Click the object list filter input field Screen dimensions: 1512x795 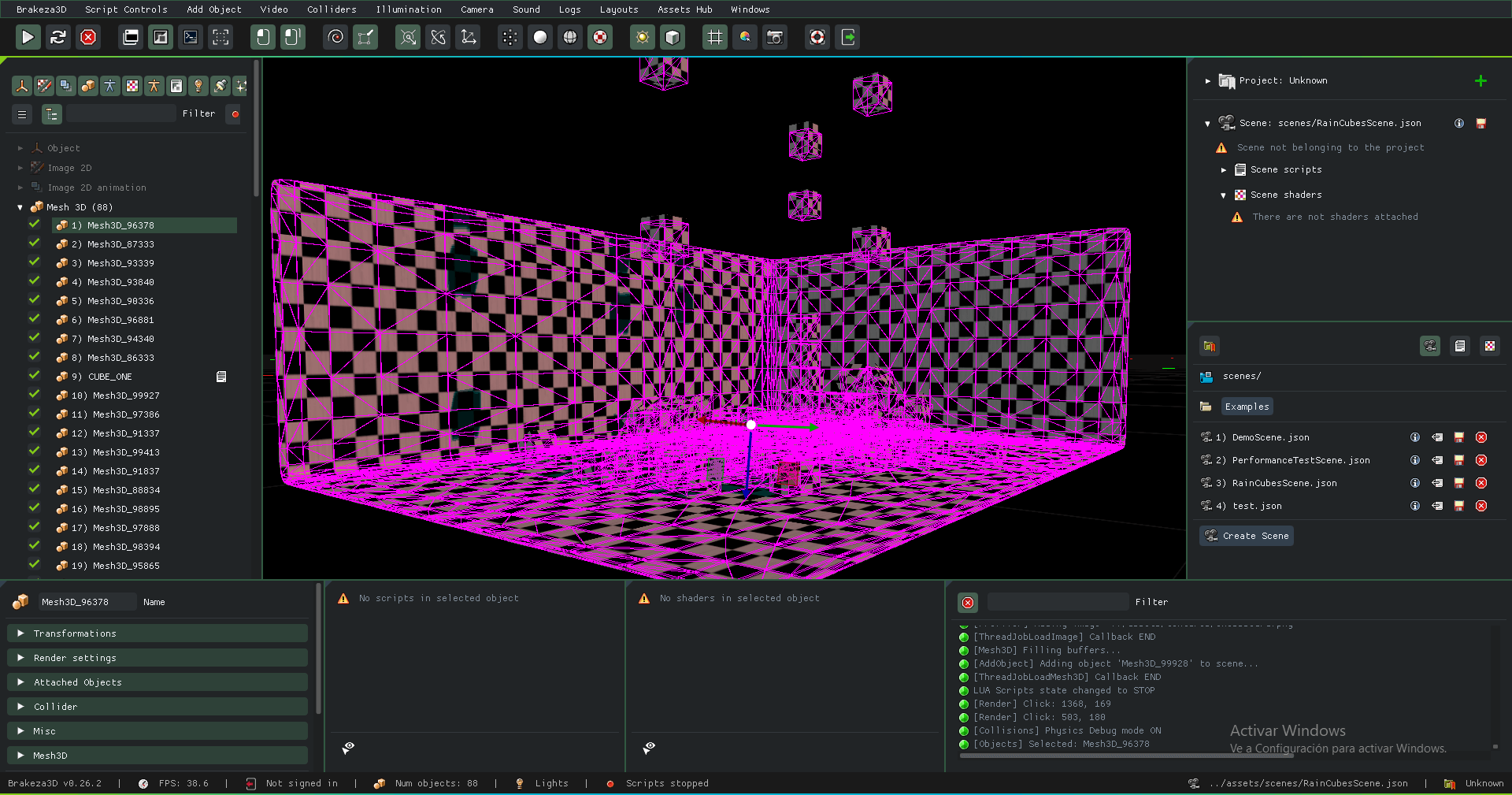coord(121,114)
